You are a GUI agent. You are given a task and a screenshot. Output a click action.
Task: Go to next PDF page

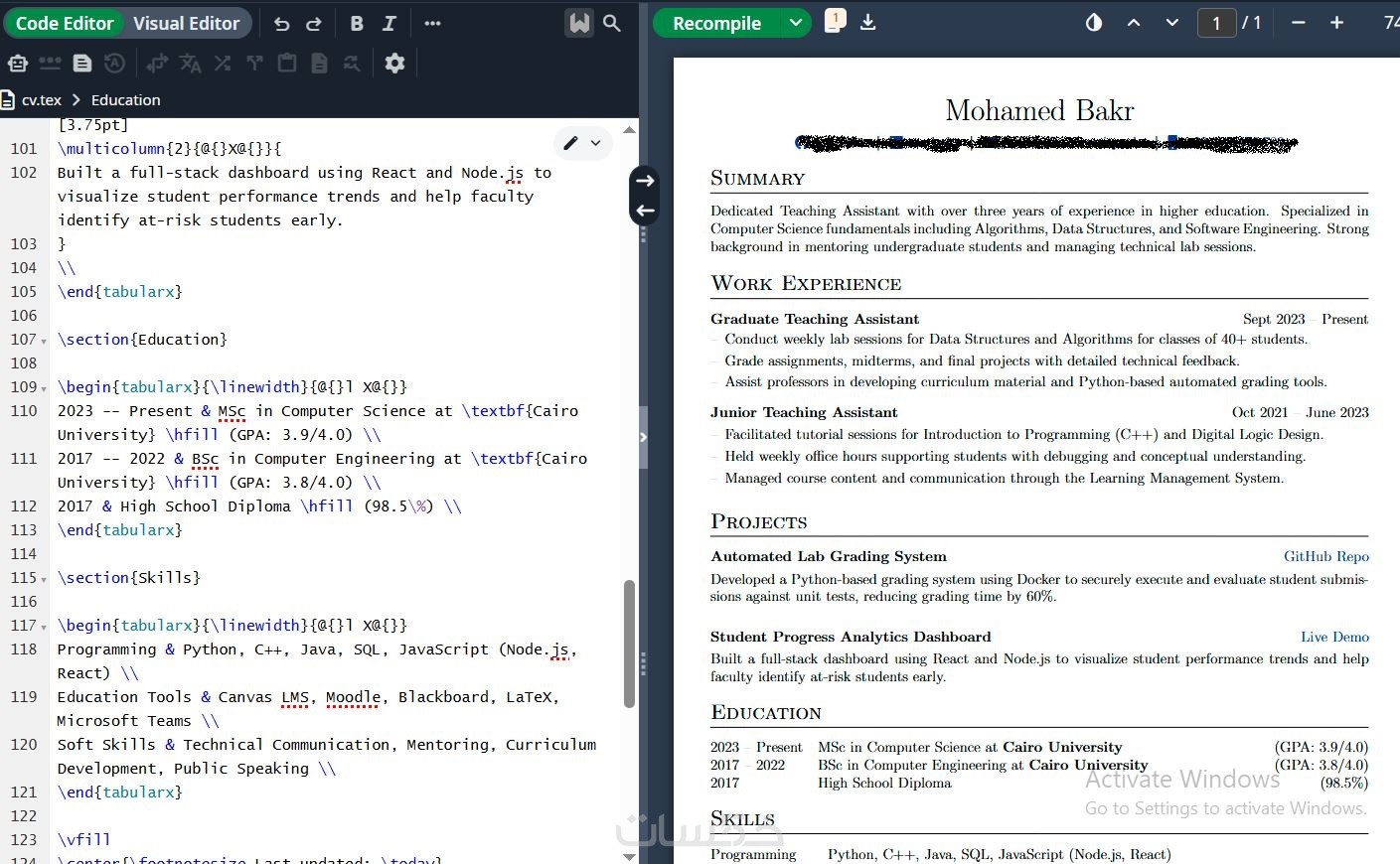(1172, 23)
